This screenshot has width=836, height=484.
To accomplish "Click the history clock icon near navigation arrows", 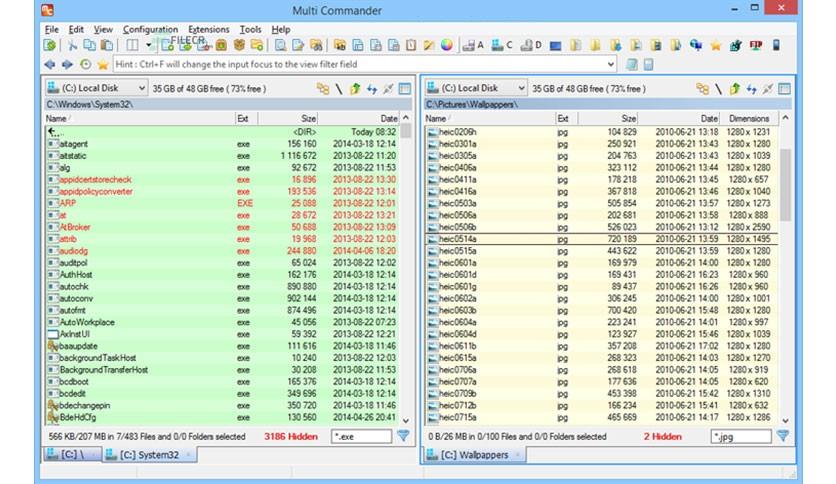I will point(85,64).
